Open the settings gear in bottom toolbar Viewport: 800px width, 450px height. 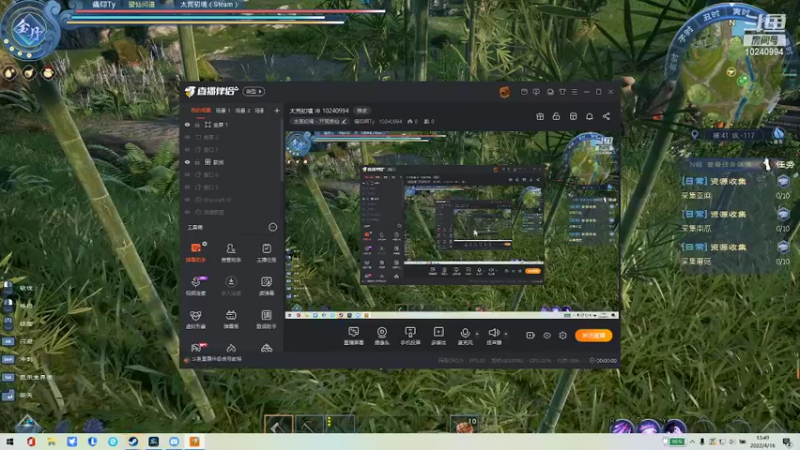tap(563, 335)
